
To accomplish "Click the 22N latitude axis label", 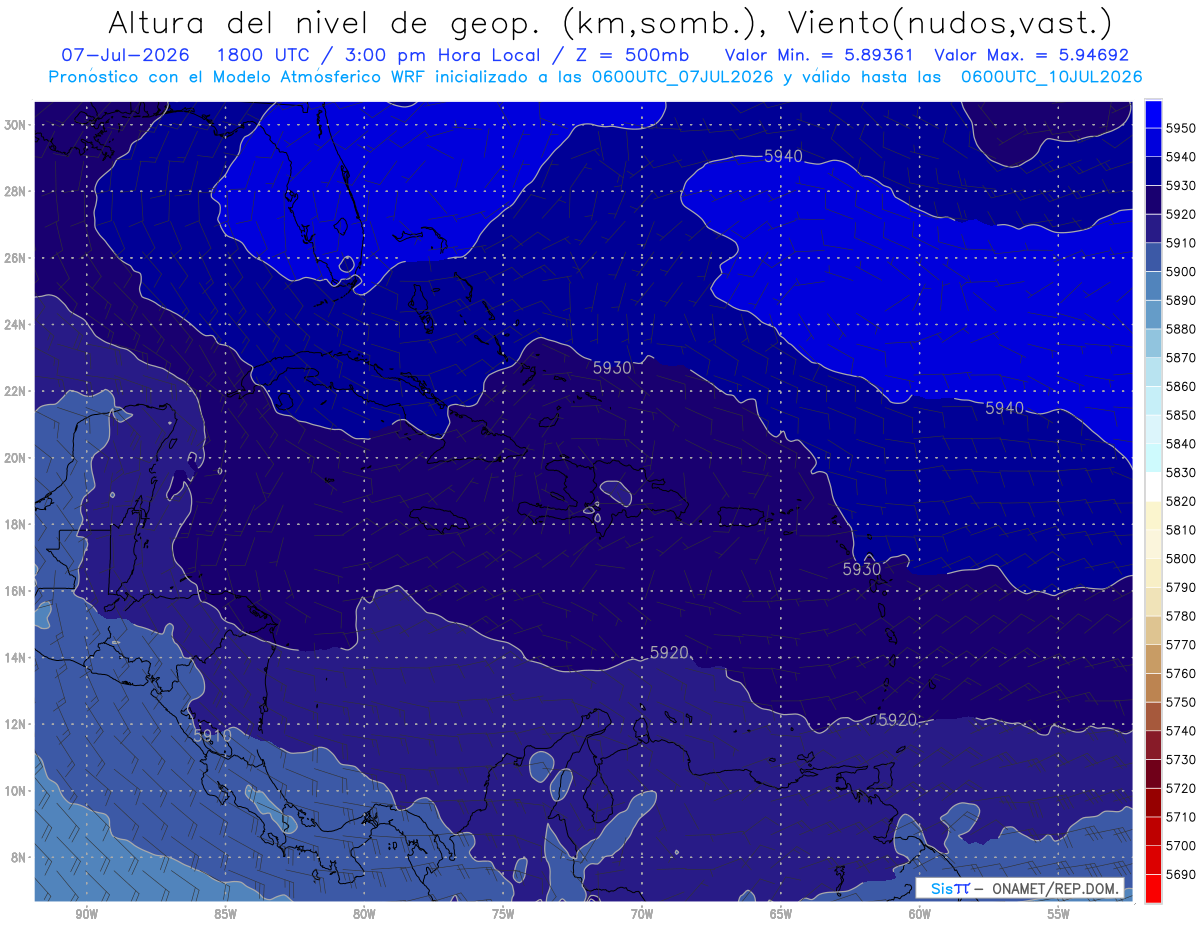I will point(15,391).
